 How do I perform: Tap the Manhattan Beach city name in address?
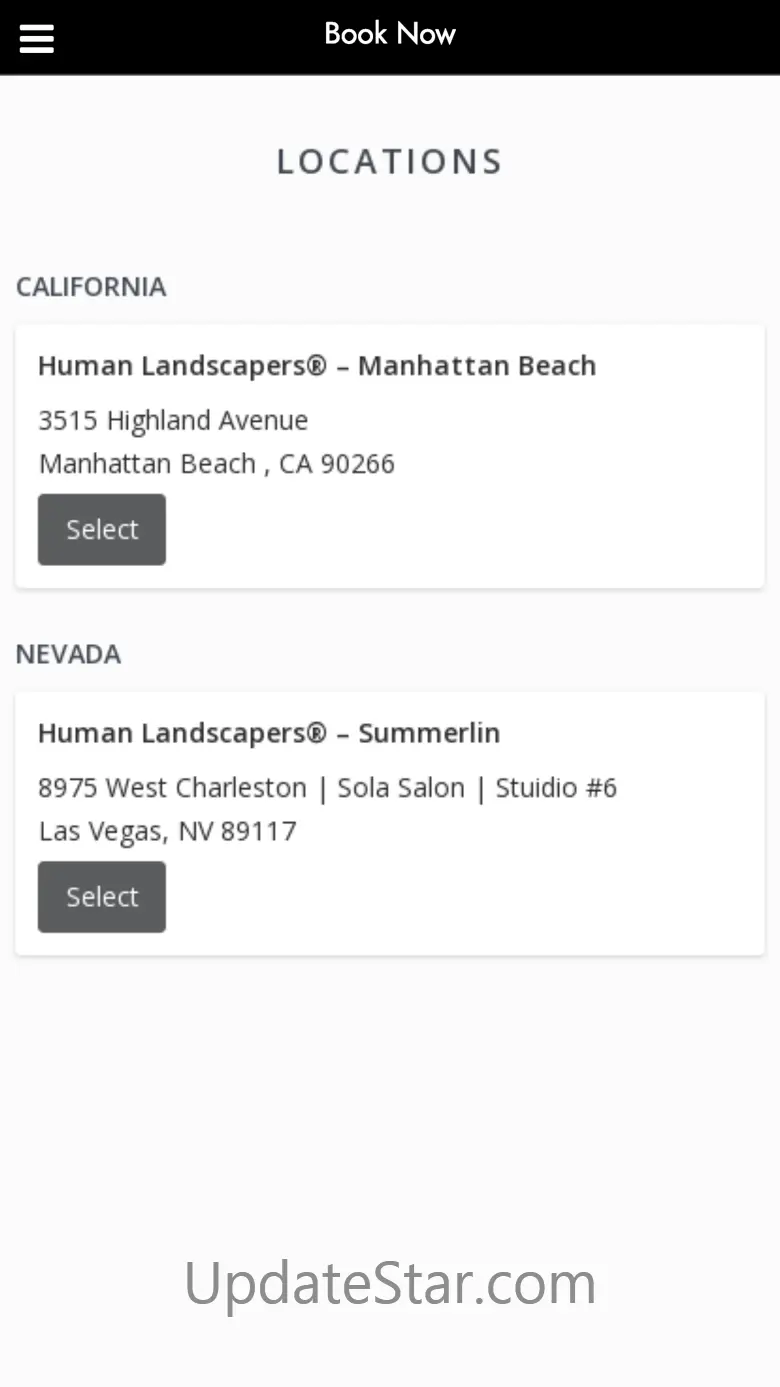point(147,464)
